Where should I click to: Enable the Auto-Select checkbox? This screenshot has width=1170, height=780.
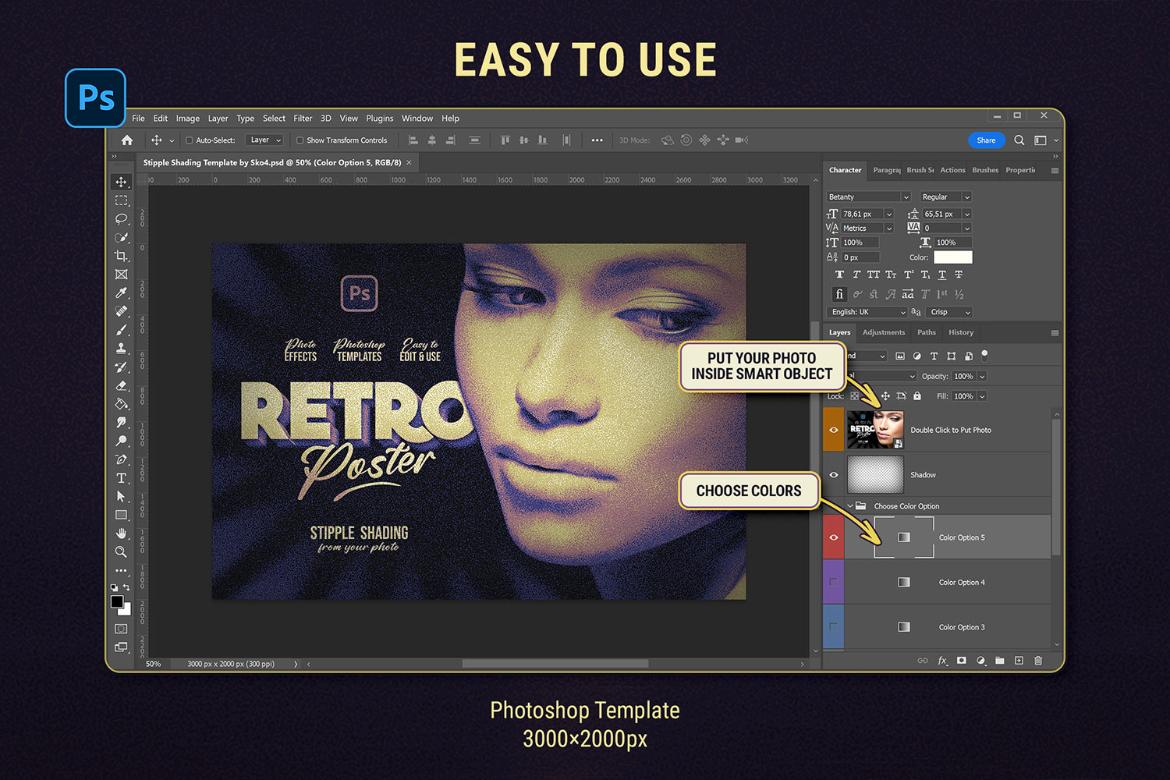(189, 140)
